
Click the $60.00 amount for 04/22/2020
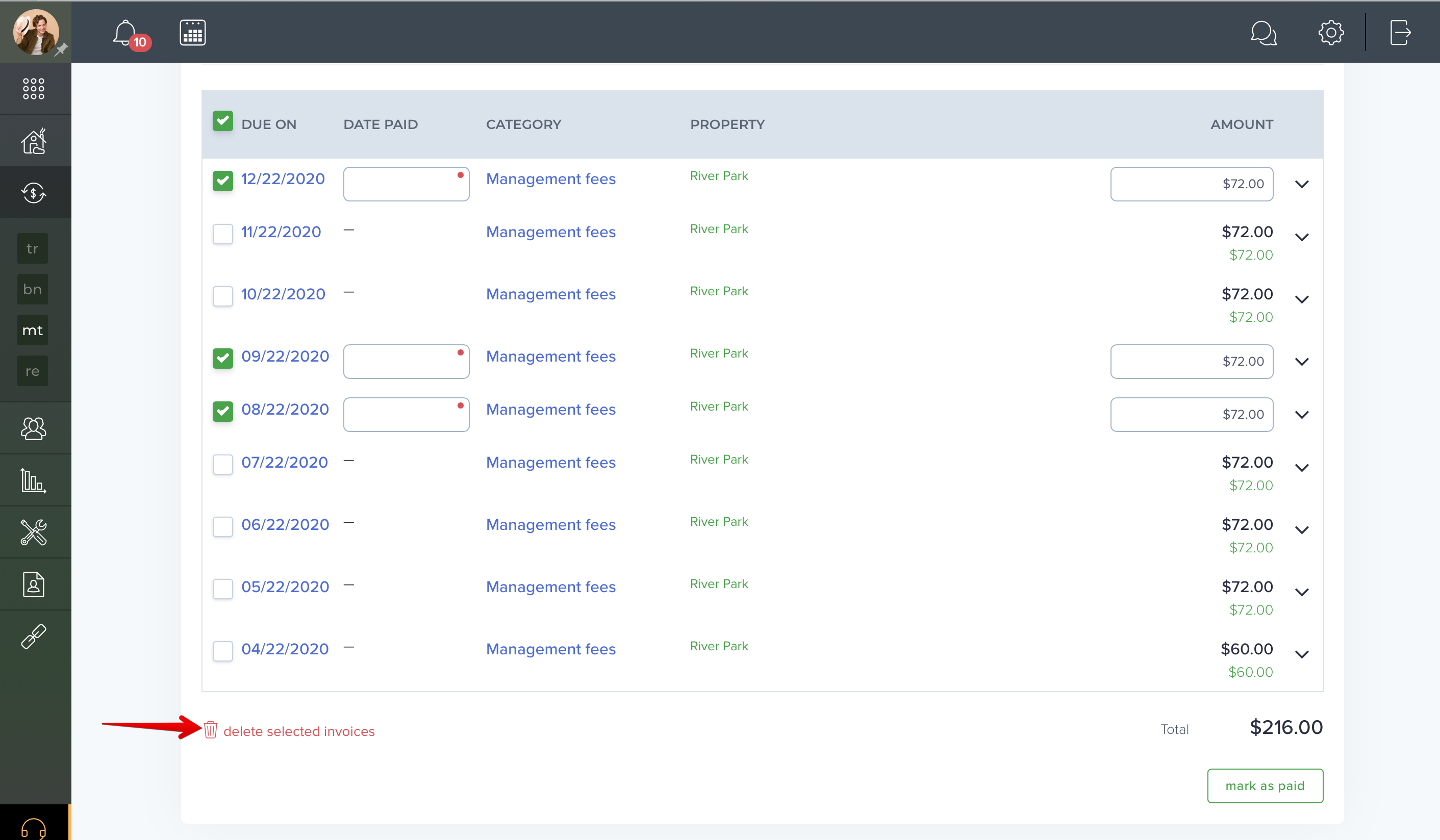click(1246, 649)
